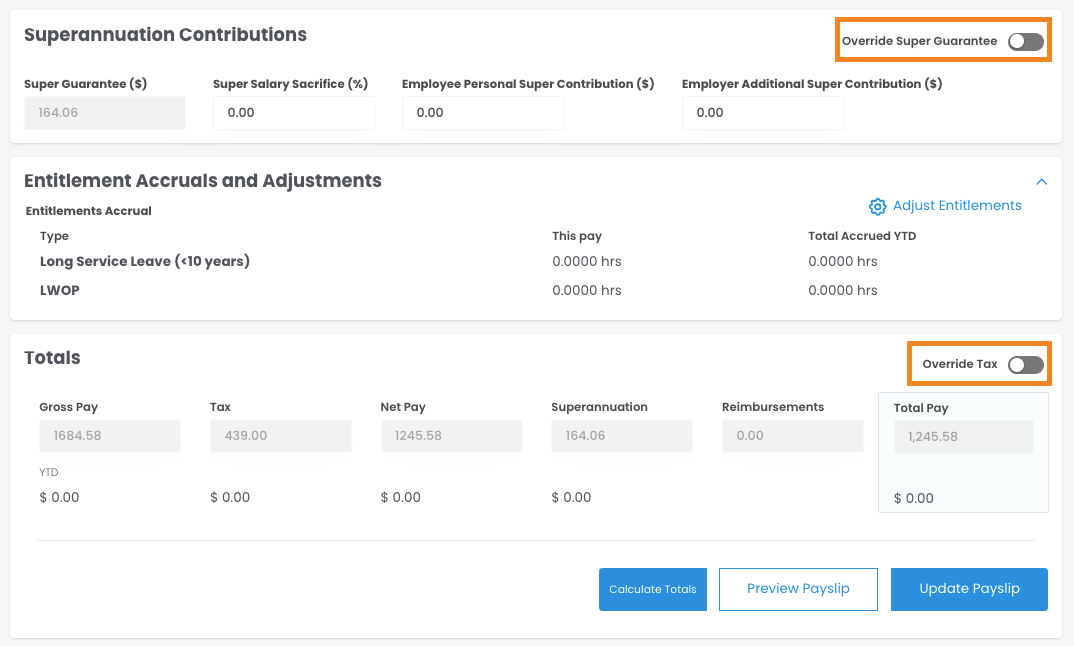Screen dimensions: 1074x646
Task: Select the Net Pay field
Action: pyautogui.click(x=451, y=436)
